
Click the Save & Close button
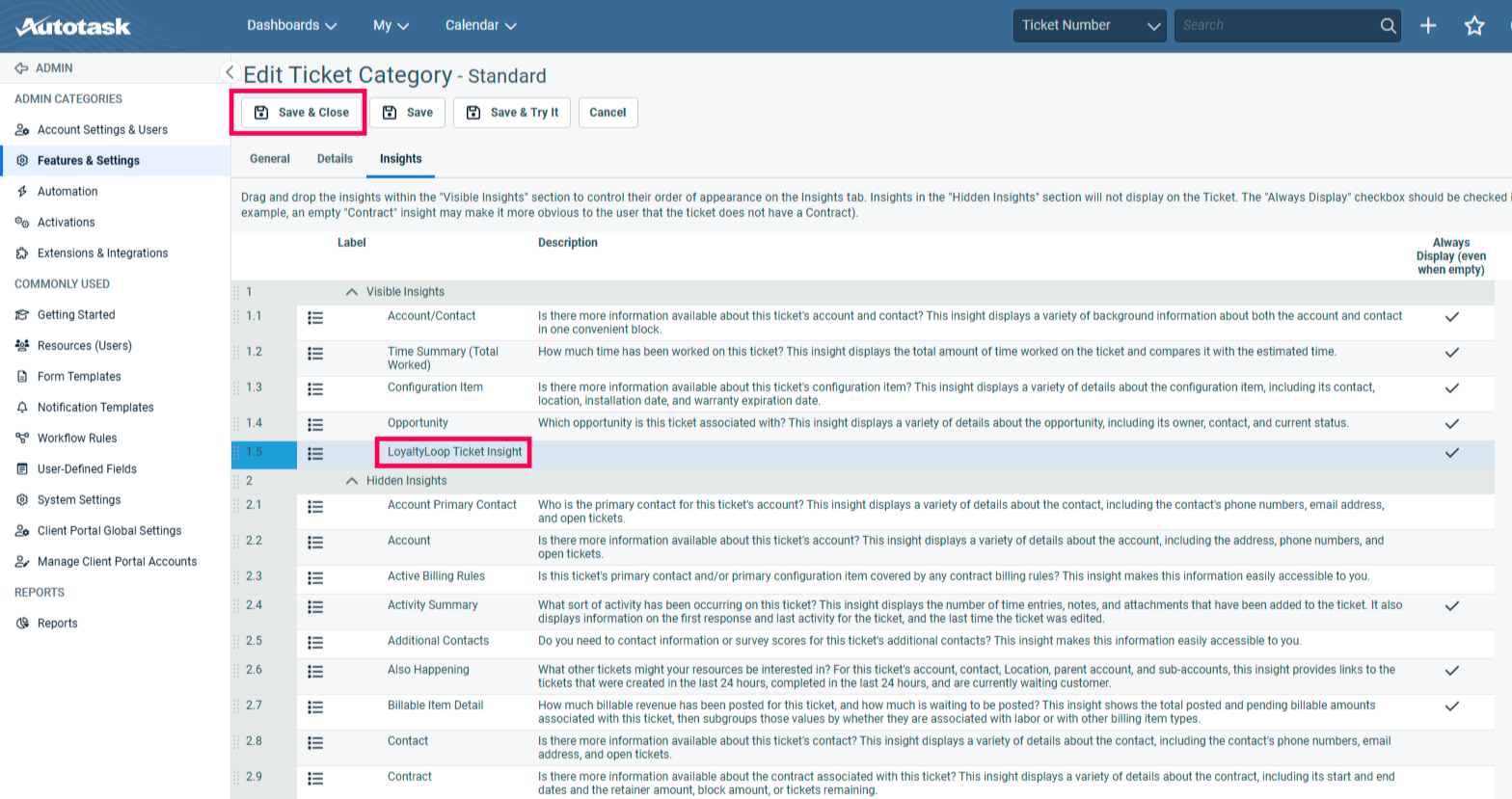pyautogui.click(x=302, y=113)
